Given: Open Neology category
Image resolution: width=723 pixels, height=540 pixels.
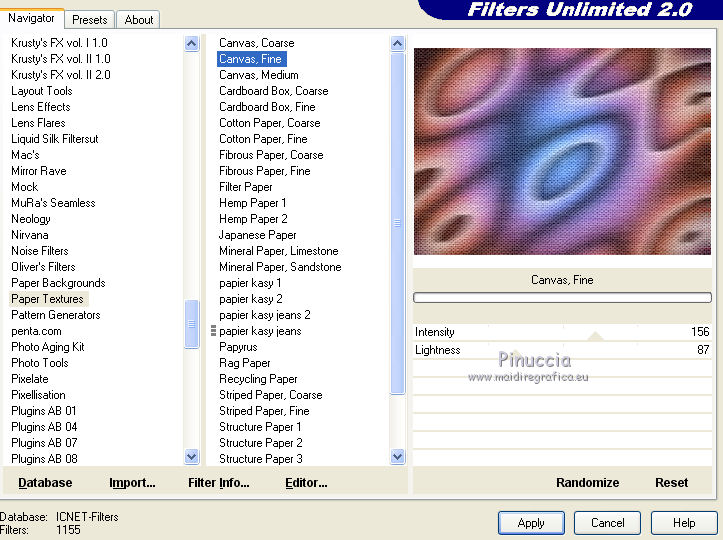Looking at the screenshot, I should [30, 219].
